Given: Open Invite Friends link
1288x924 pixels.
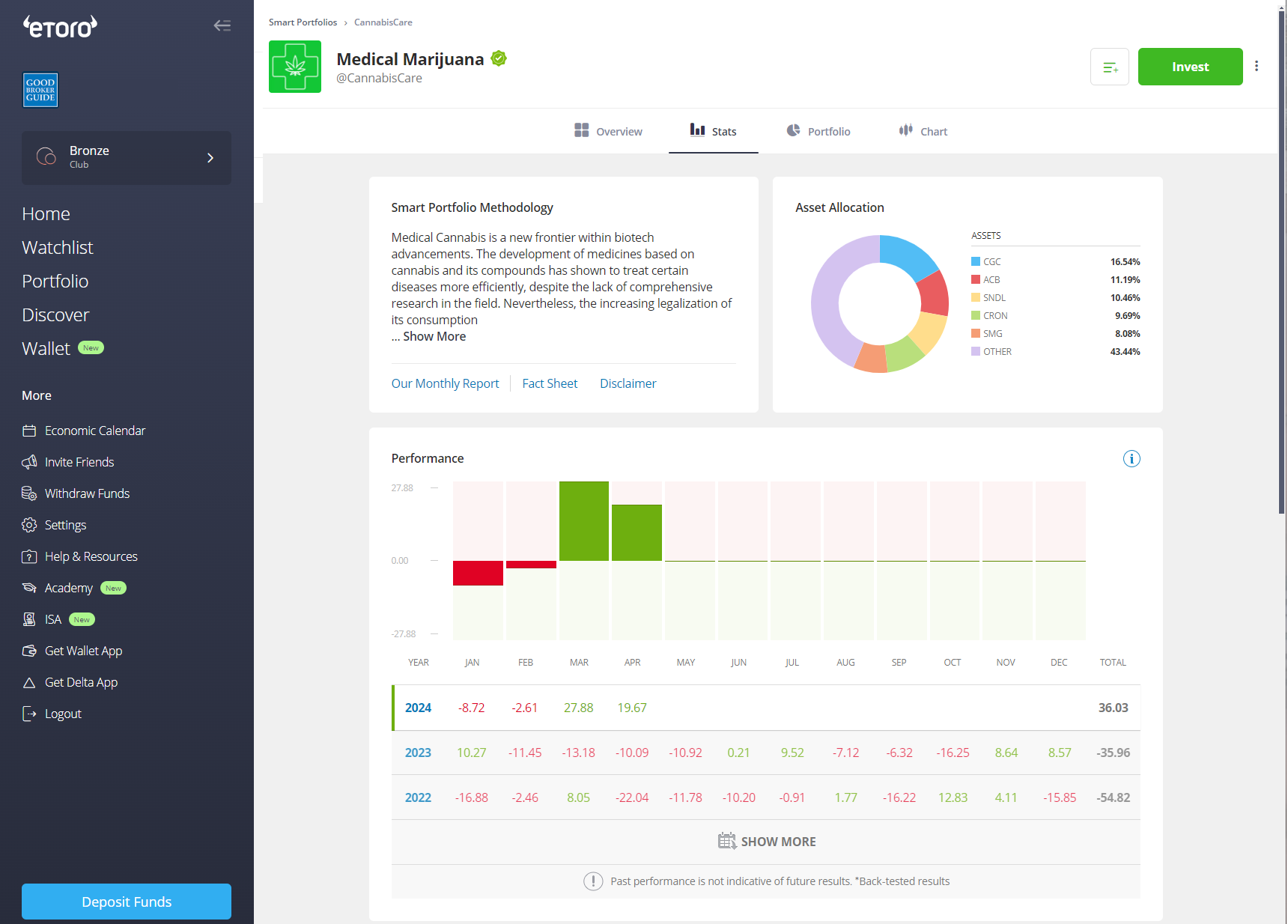Looking at the screenshot, I should point(79,462).
